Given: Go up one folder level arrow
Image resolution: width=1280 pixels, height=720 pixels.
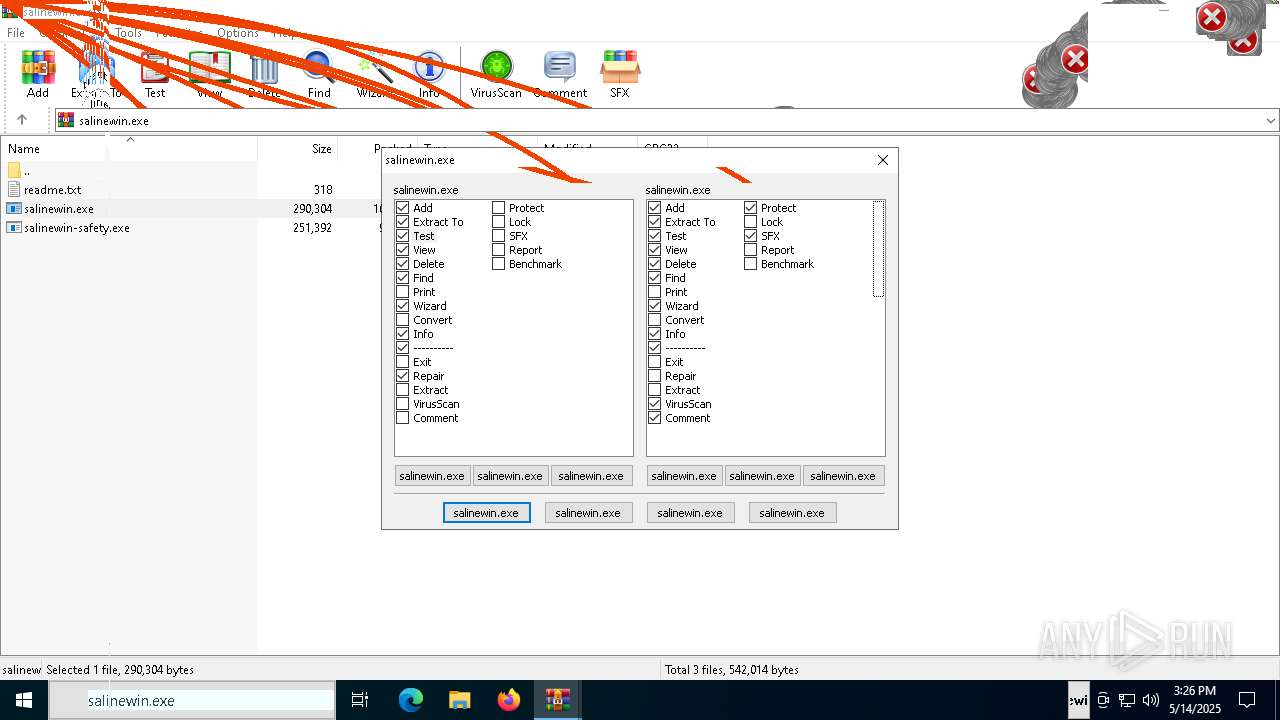Looking at the screenshot, I should pos(22,120).
